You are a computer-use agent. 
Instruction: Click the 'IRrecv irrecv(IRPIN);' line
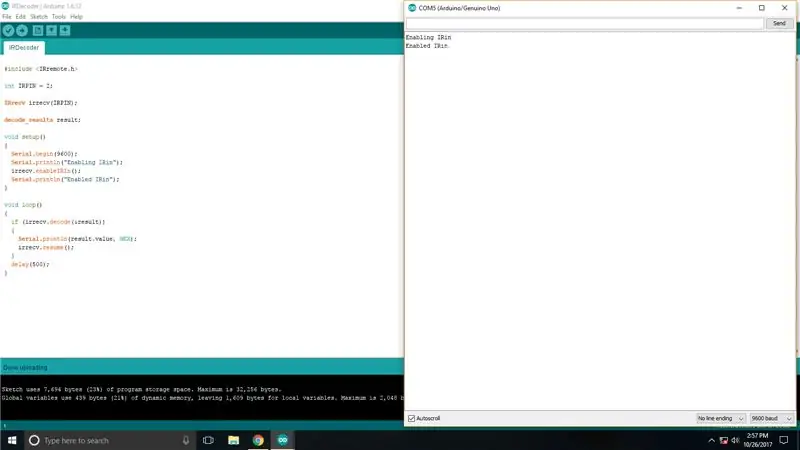coord(41,103)
